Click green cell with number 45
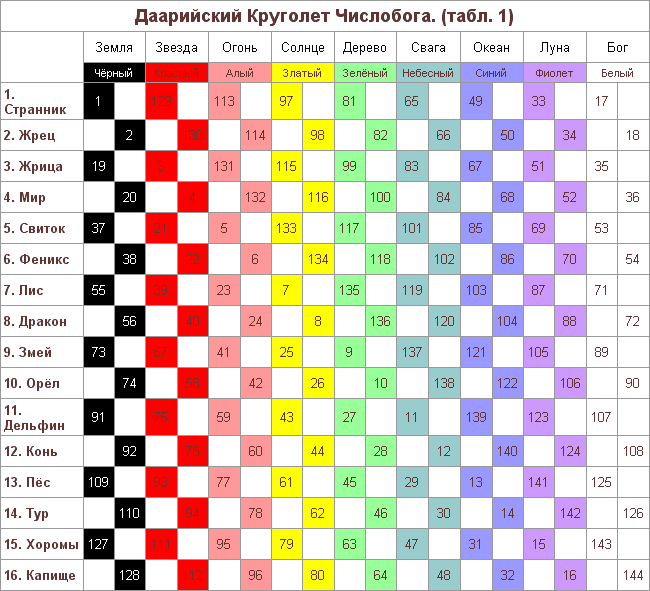The width and height of the screenshot is (650, 591). point(350,482)
